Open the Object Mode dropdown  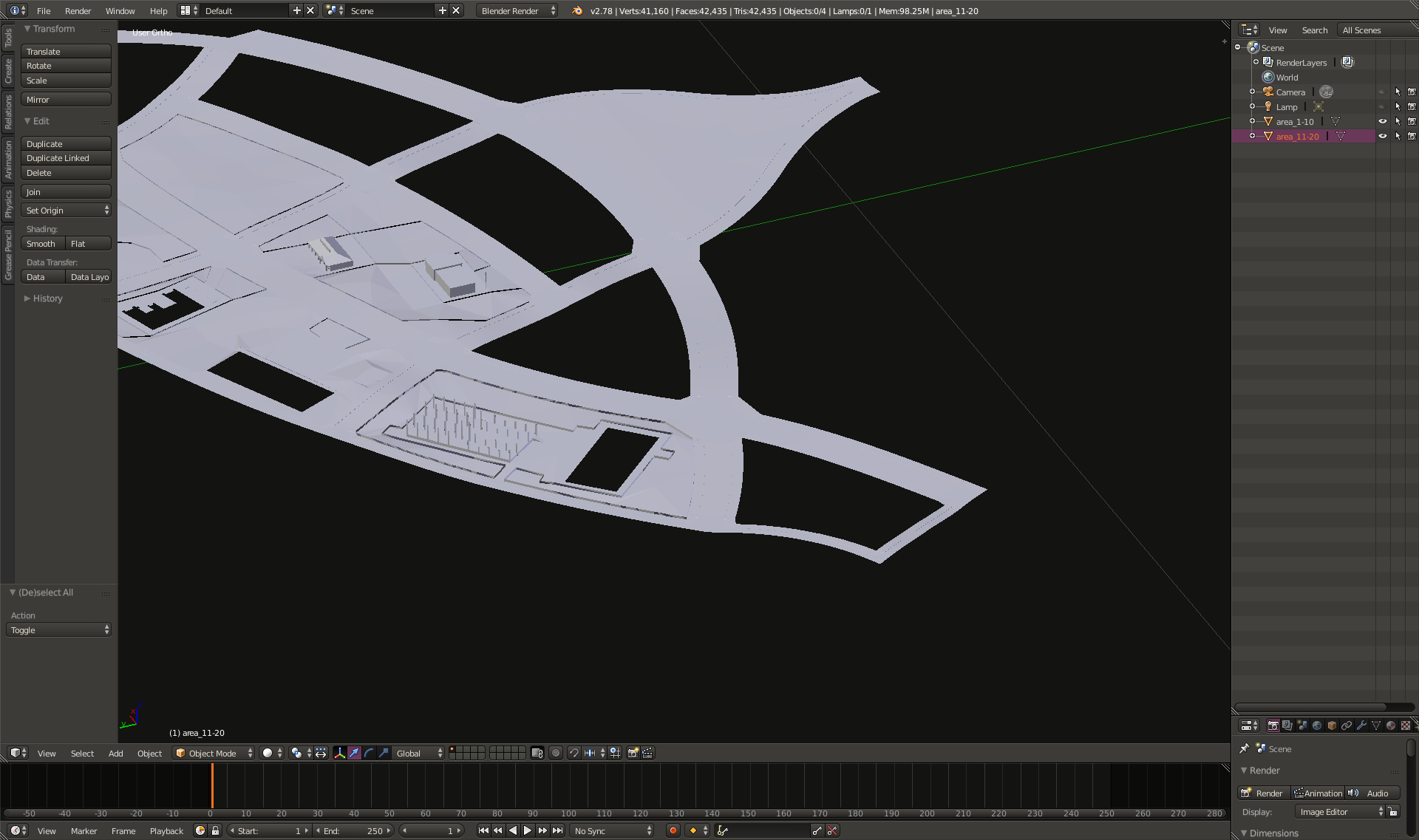214,753
